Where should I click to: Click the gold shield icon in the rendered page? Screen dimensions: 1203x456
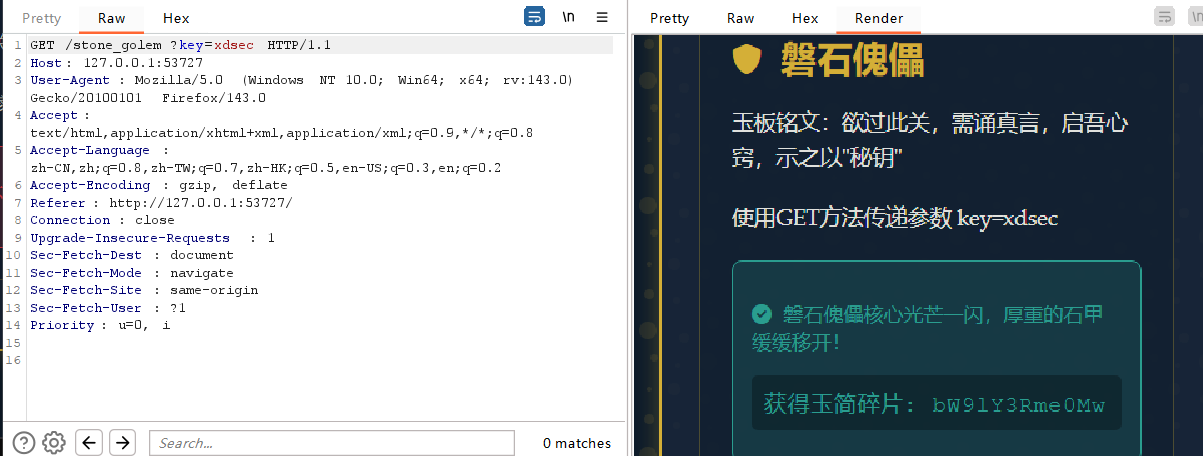point(747,61)
